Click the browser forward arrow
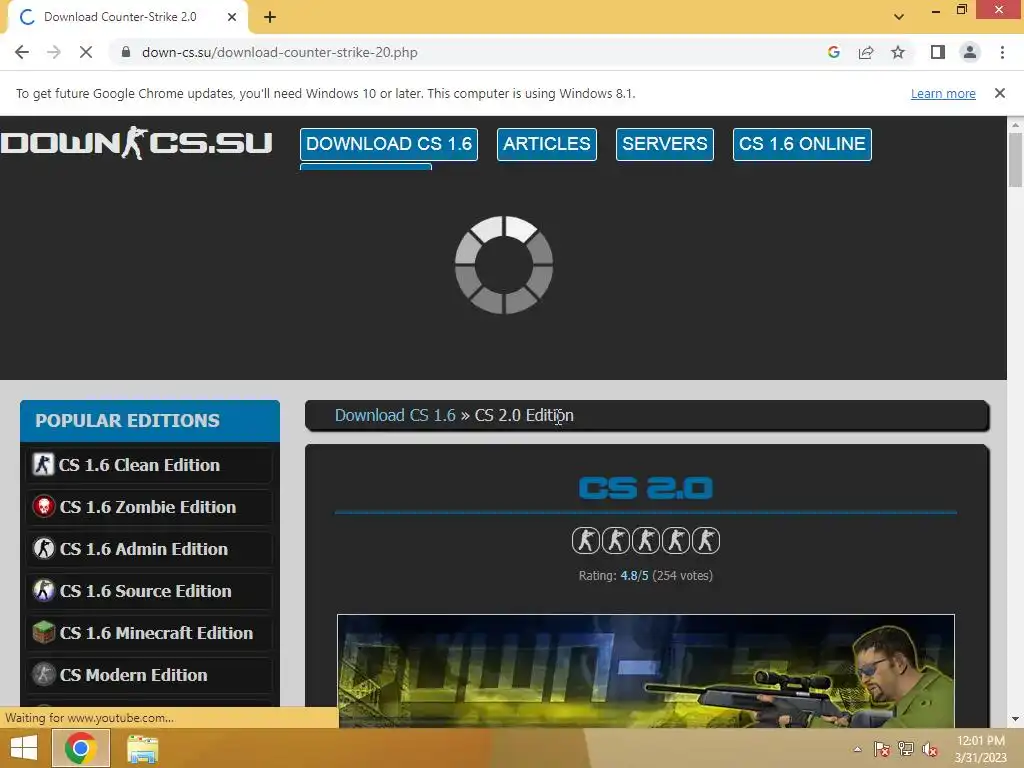This screenshot has width=1024, height=768. click(54, 52)
